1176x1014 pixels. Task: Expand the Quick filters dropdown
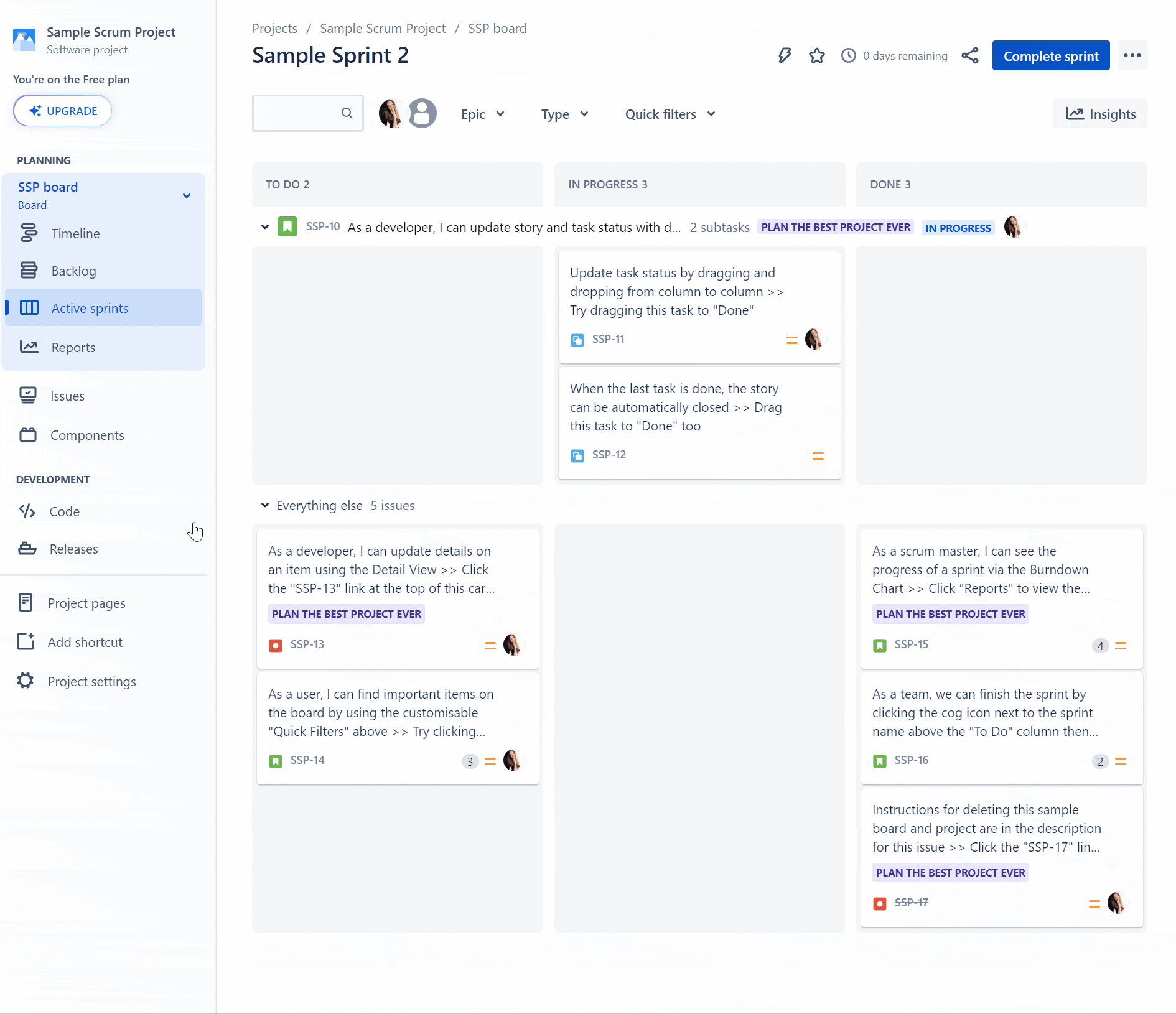click(670, 114)
